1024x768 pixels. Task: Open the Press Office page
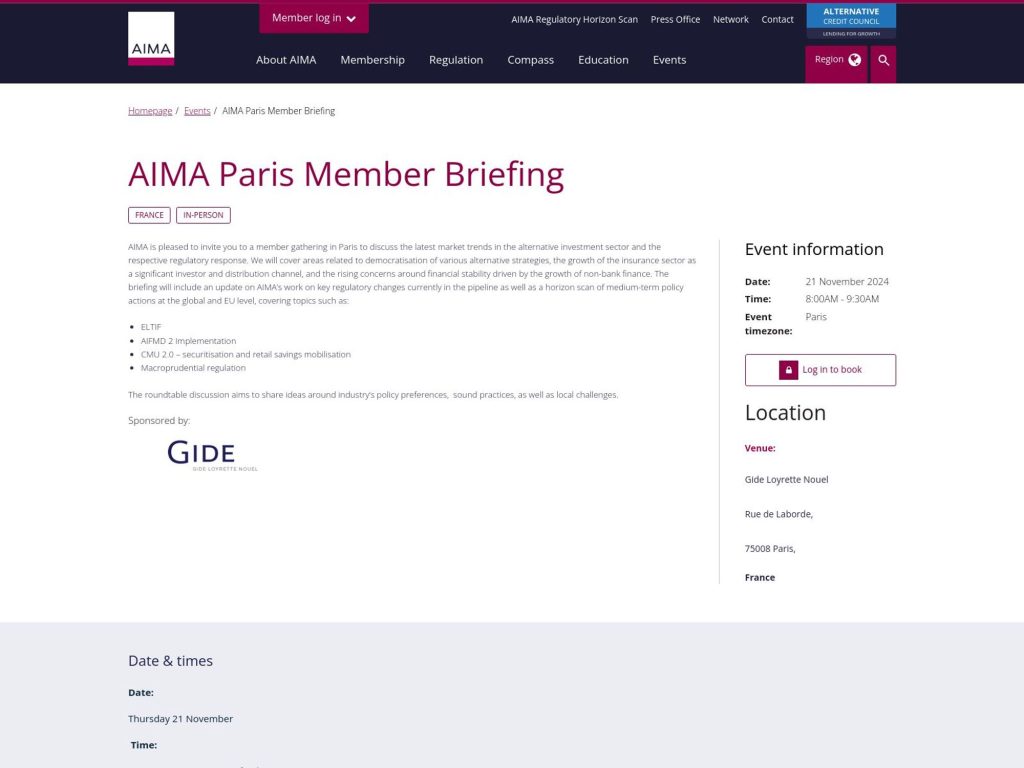point(675,19)
